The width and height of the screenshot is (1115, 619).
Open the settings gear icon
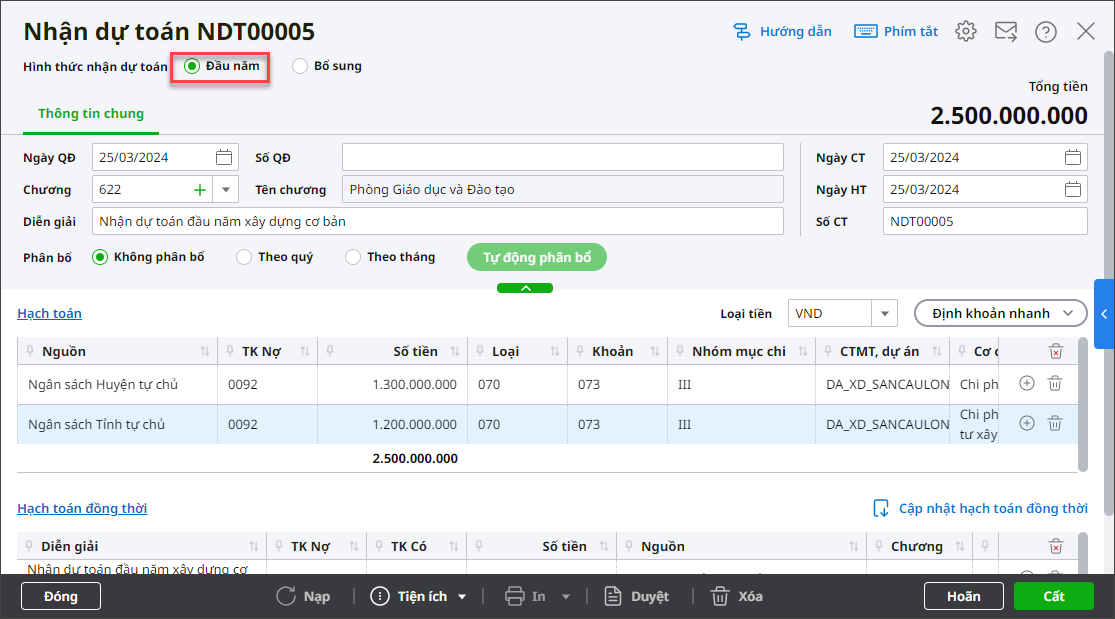[x=965, y=31]
